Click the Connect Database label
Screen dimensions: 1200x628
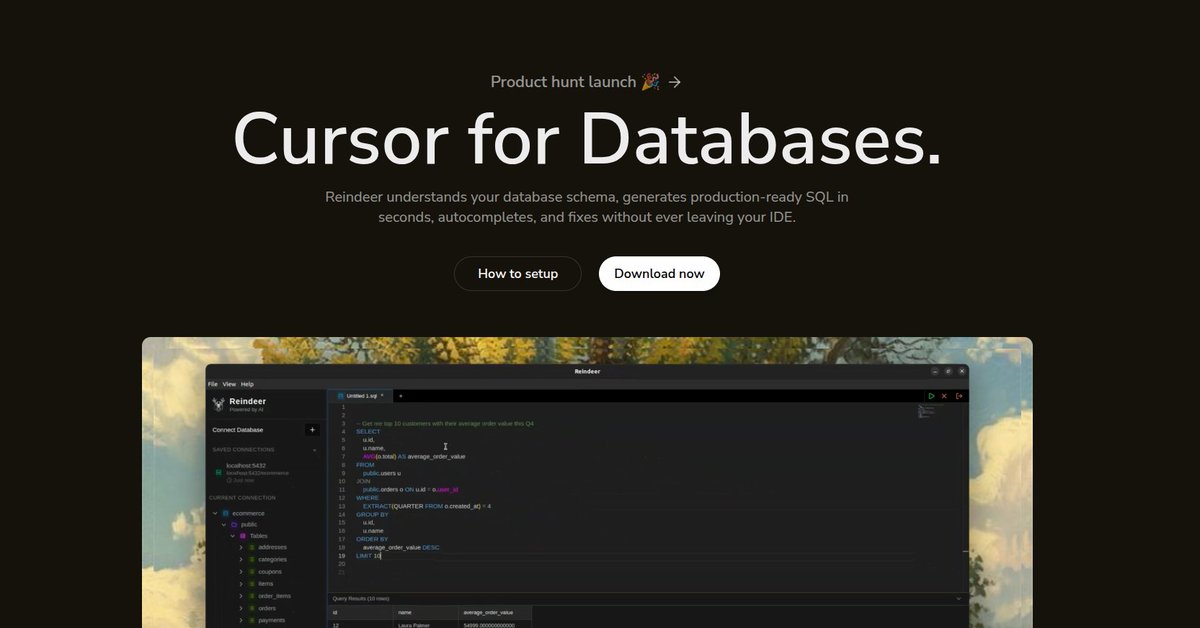[x=238, y=430]
